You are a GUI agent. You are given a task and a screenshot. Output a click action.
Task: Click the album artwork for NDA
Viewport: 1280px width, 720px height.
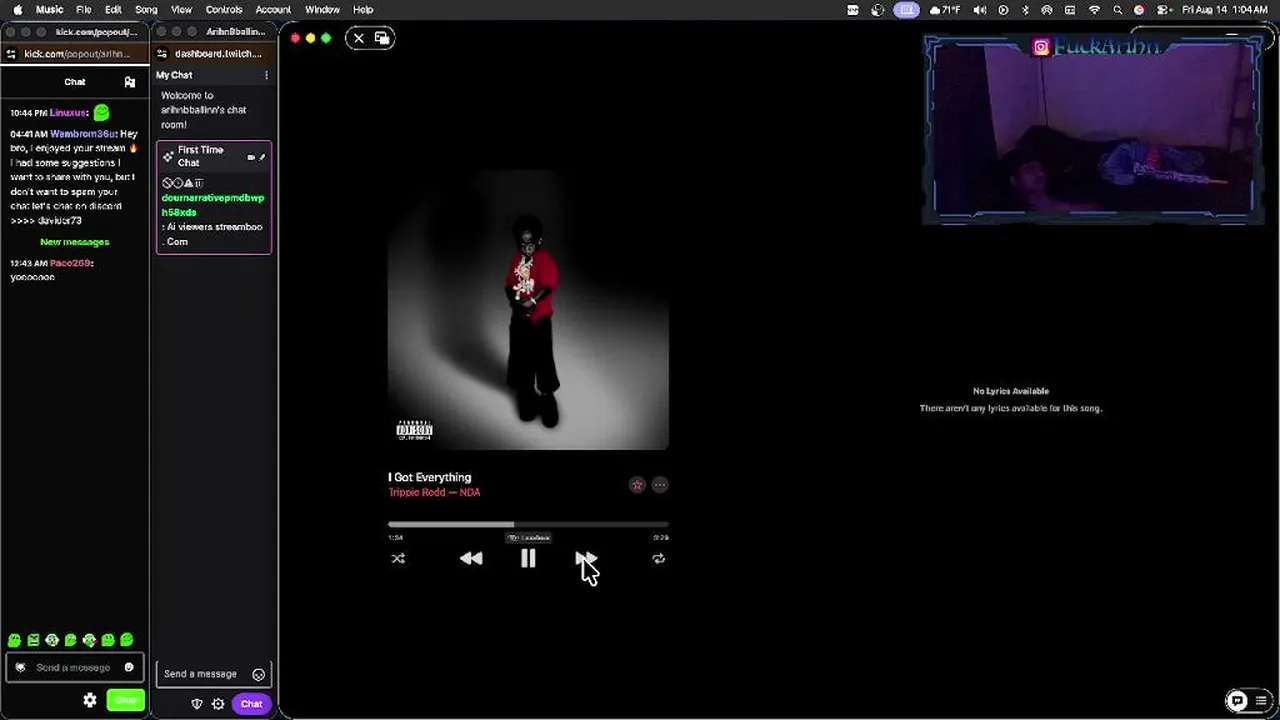click(x=528, y=310)
